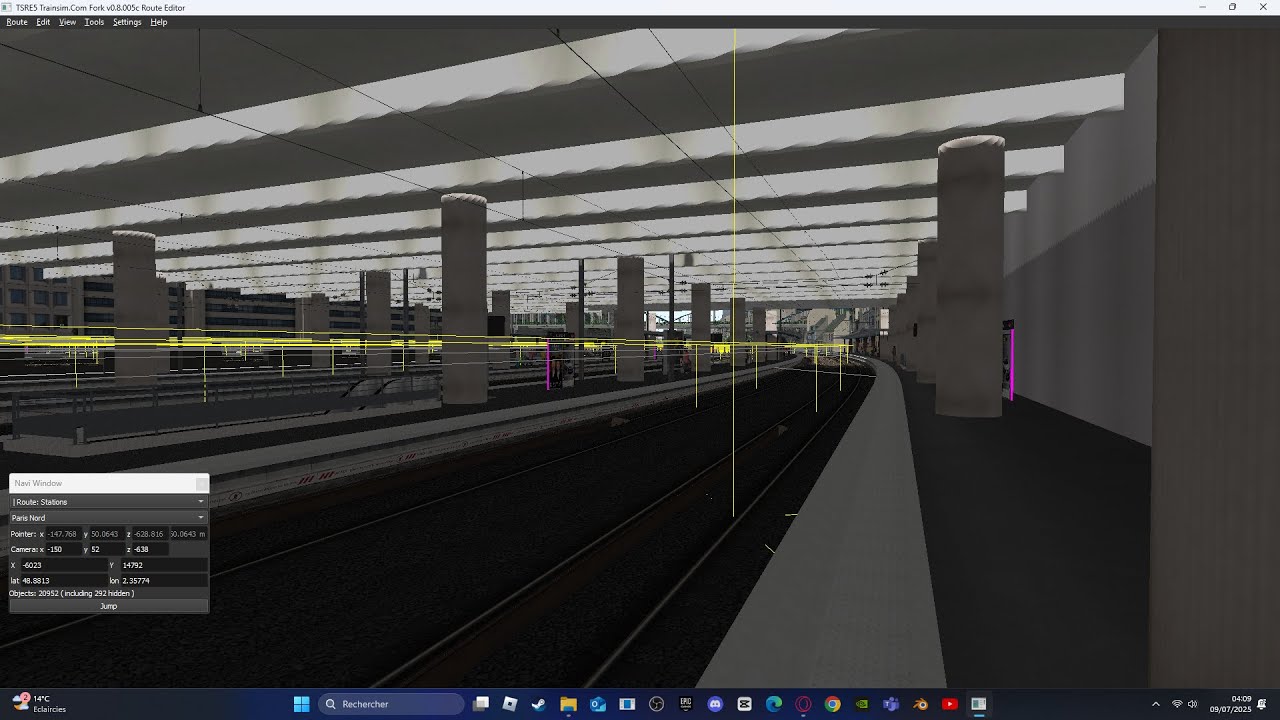Open the Edit menu

(x=43, y=22)
